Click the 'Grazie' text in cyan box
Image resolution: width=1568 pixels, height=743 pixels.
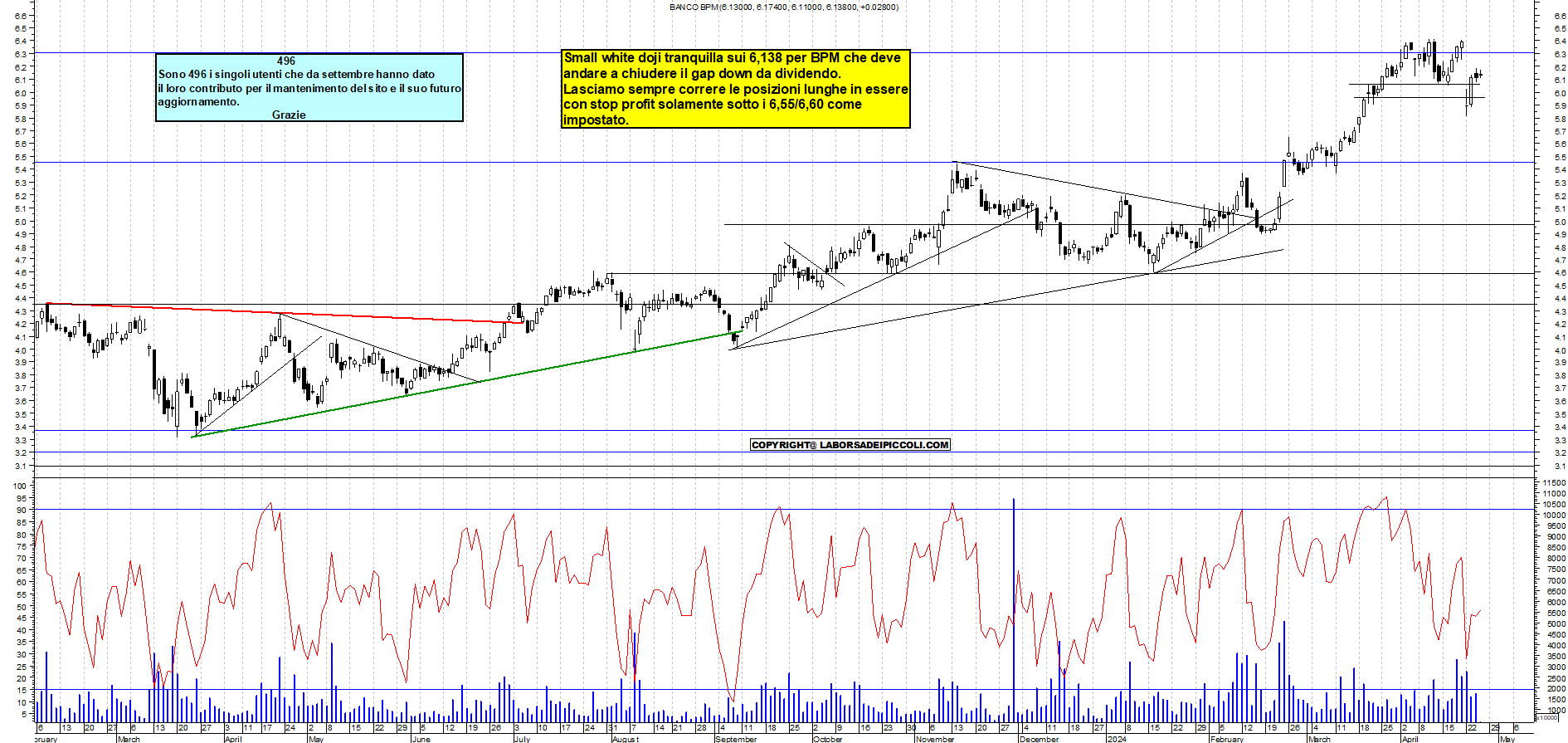[x=289, y=115]
